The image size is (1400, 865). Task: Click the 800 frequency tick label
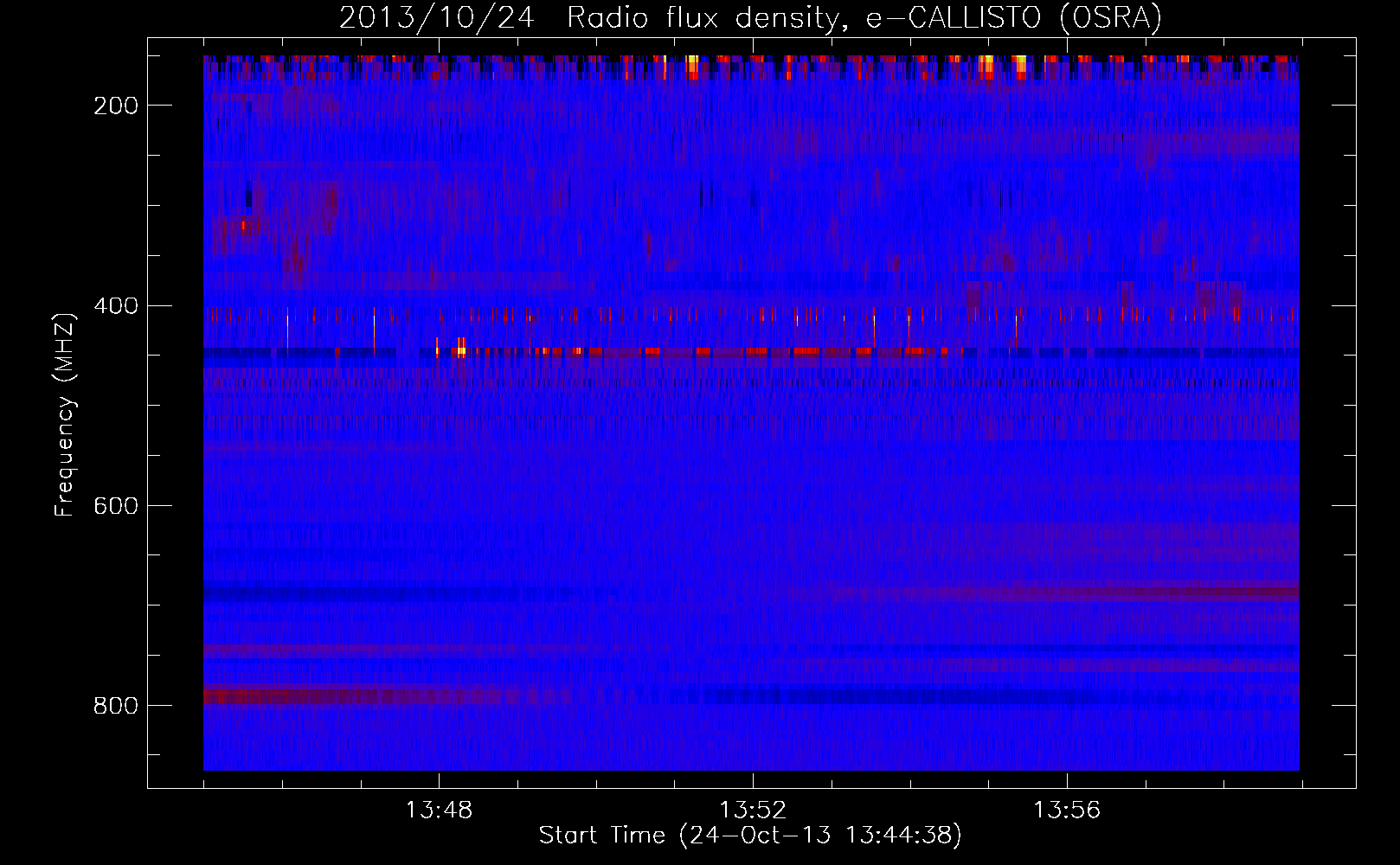(x=115, y=706)
